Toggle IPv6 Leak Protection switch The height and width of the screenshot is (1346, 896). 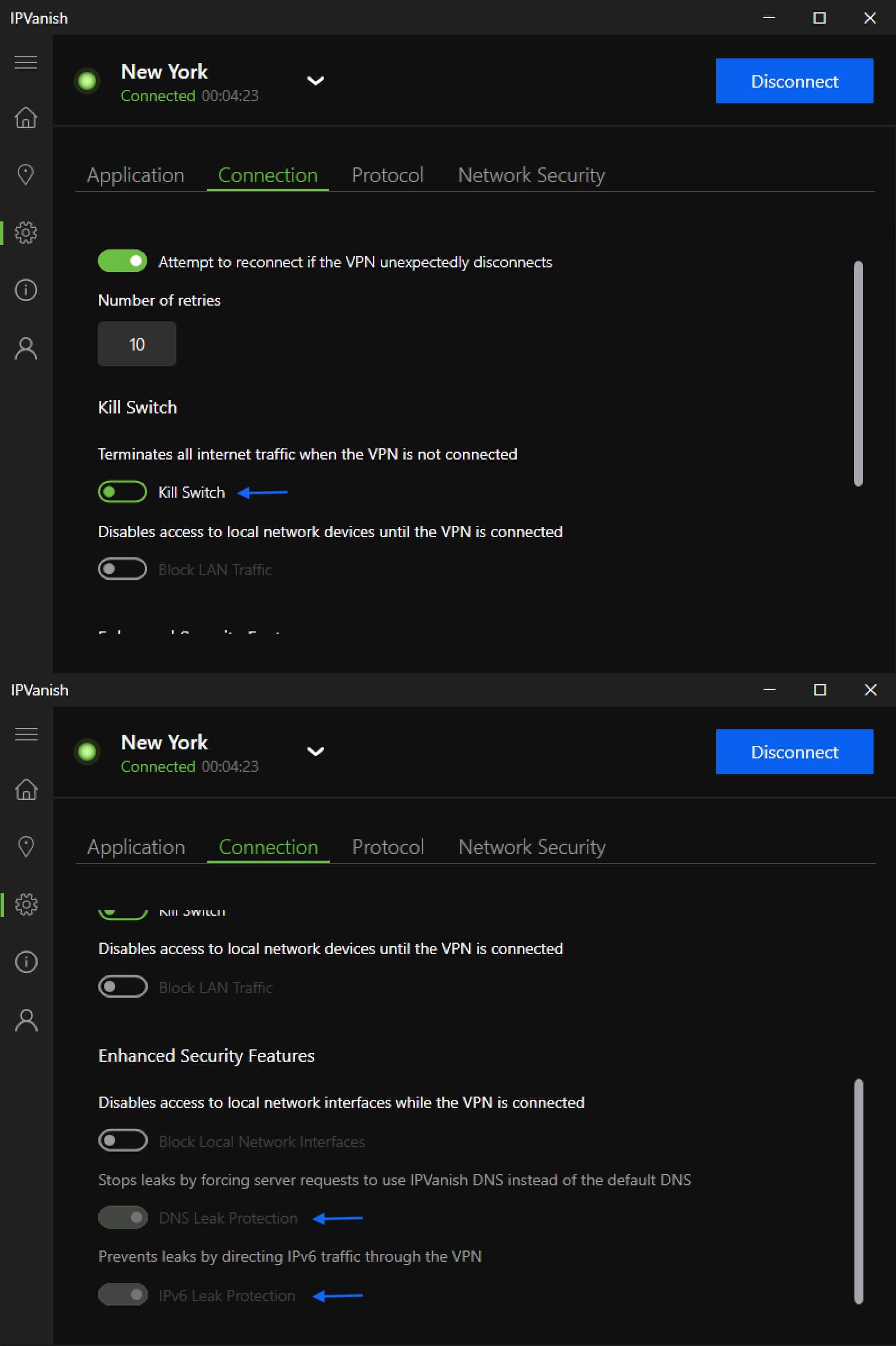point(123,1294)
